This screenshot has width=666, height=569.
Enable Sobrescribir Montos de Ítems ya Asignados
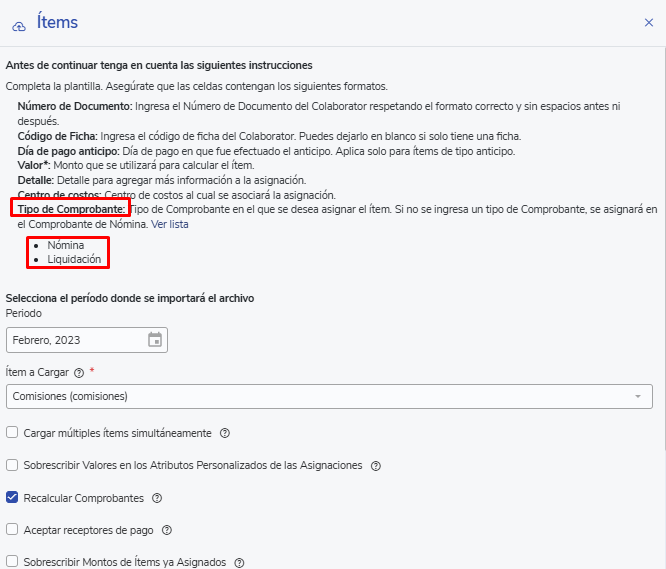[x=12, y=562]
